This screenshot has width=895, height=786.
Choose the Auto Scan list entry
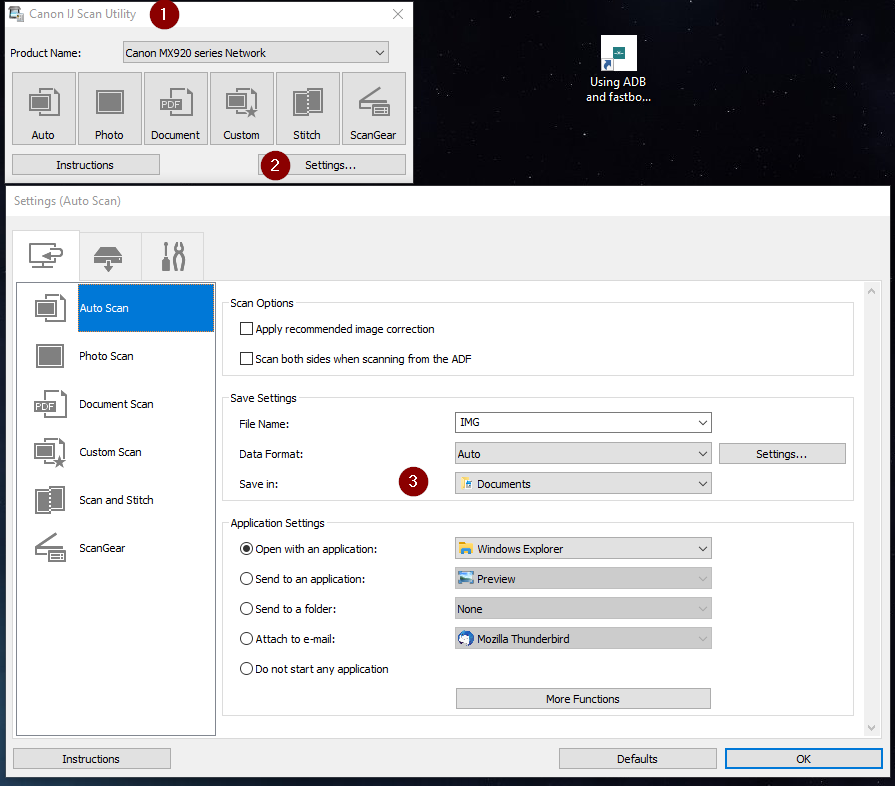(146, 308)
